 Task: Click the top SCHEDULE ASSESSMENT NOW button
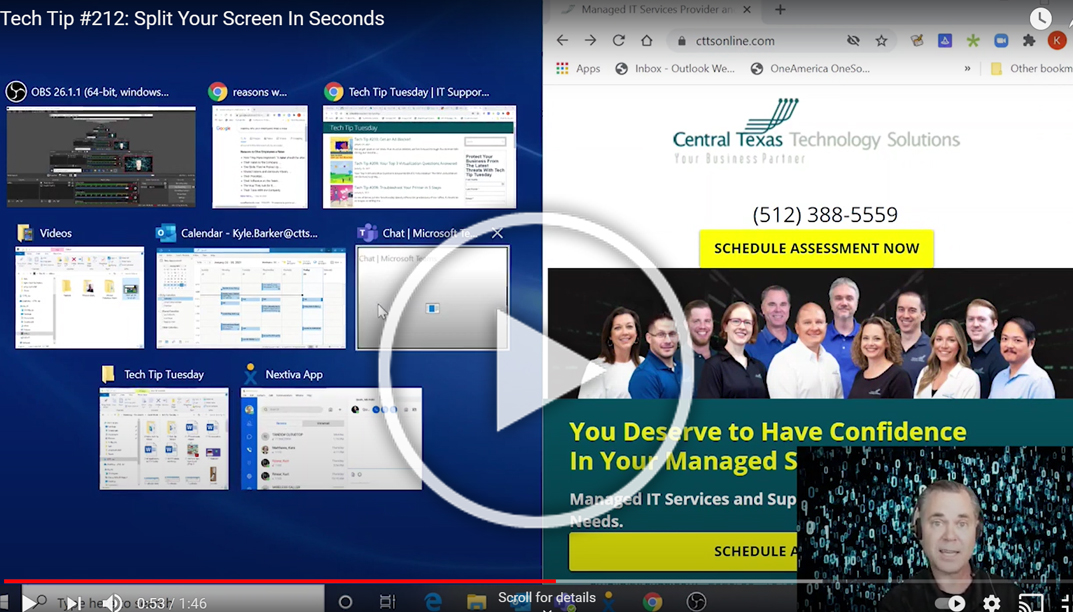[x=816, y=248]
